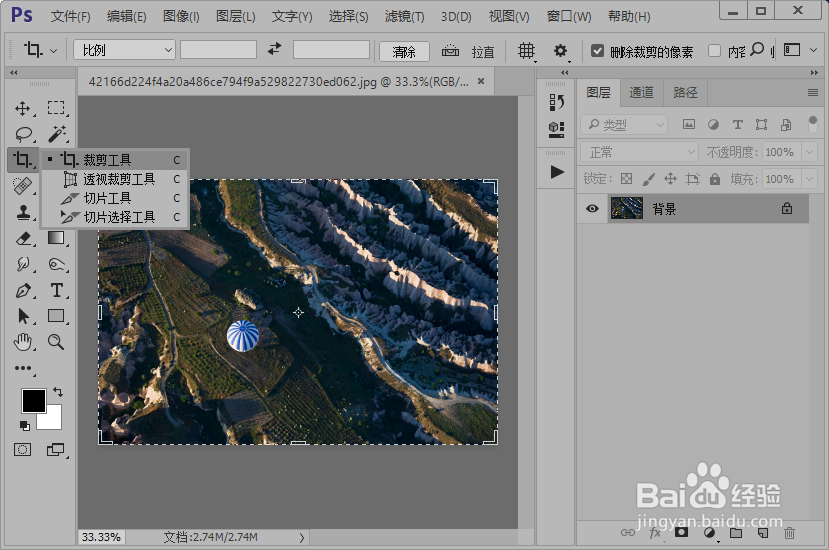Open the Layers panel flyout menu

click(x=813, y=93)
